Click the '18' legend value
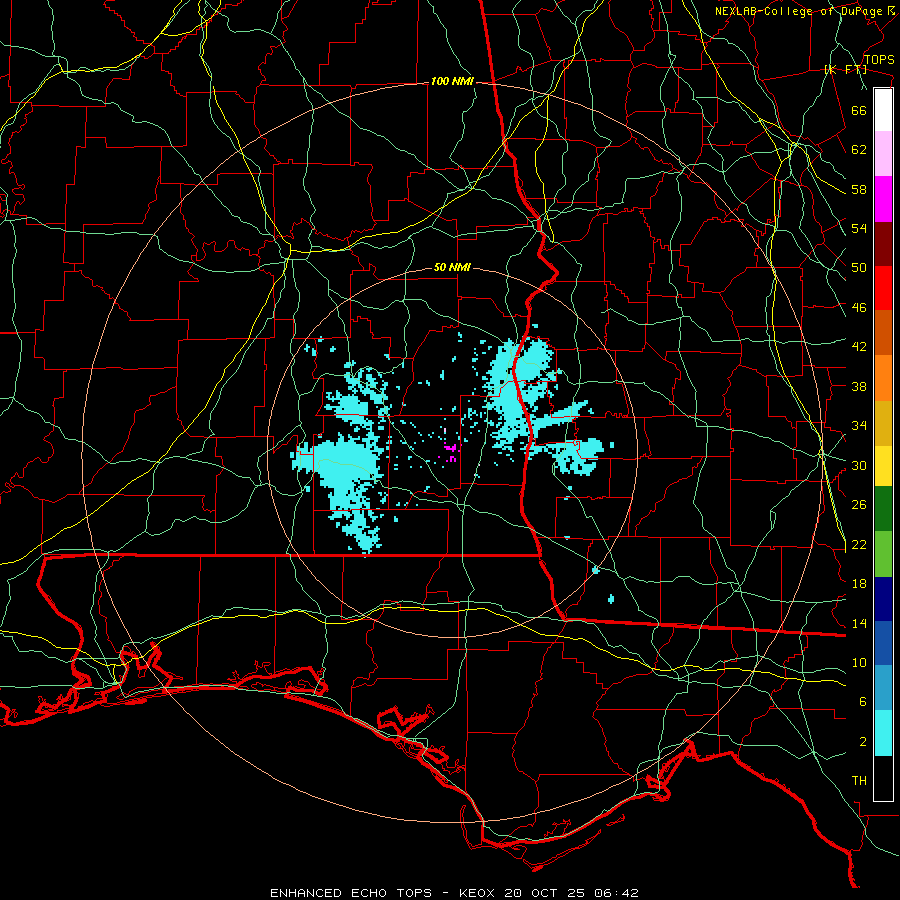This screenshot has width=900, height=900. coord(859,584)
